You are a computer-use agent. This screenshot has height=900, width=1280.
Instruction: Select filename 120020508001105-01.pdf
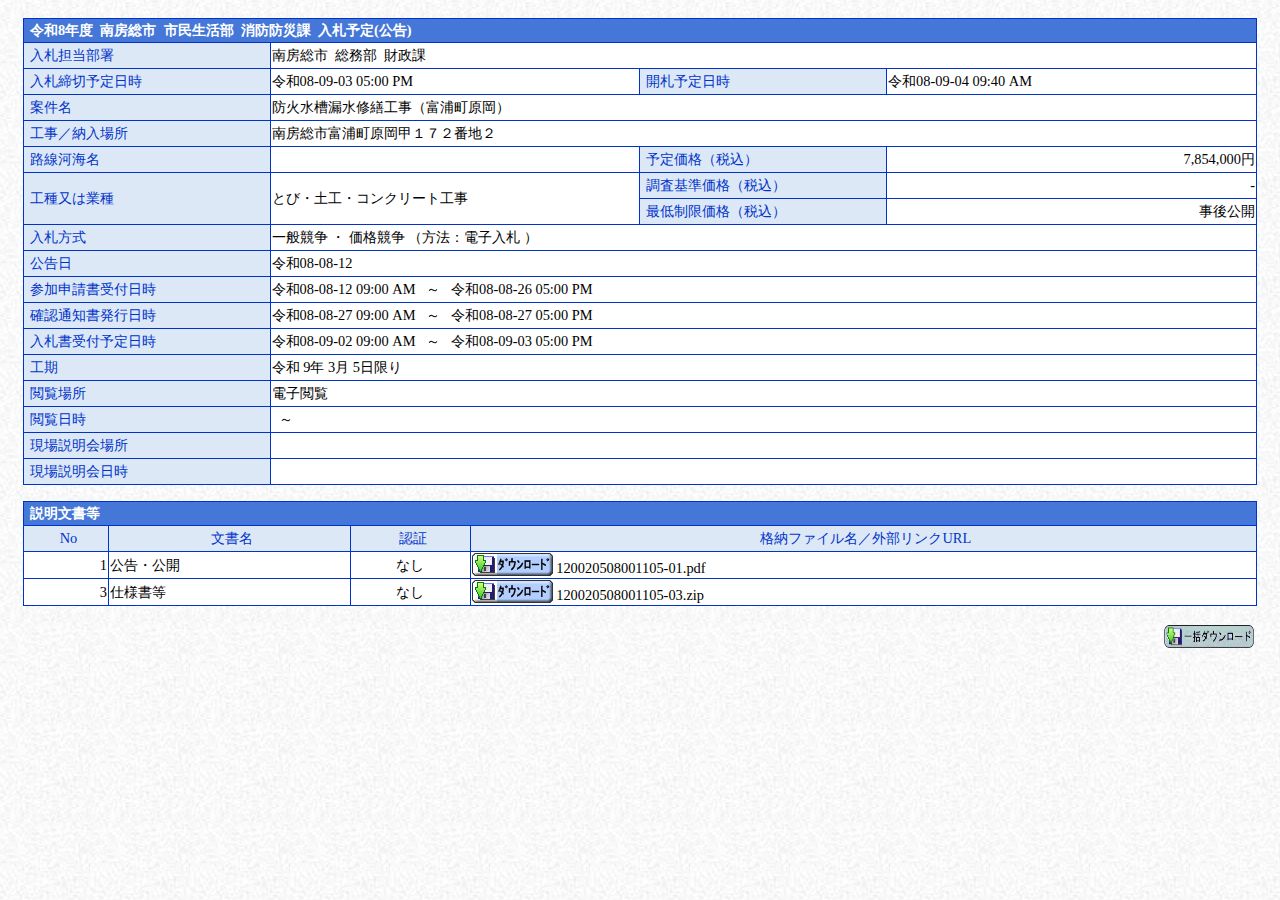pos(631,568)
